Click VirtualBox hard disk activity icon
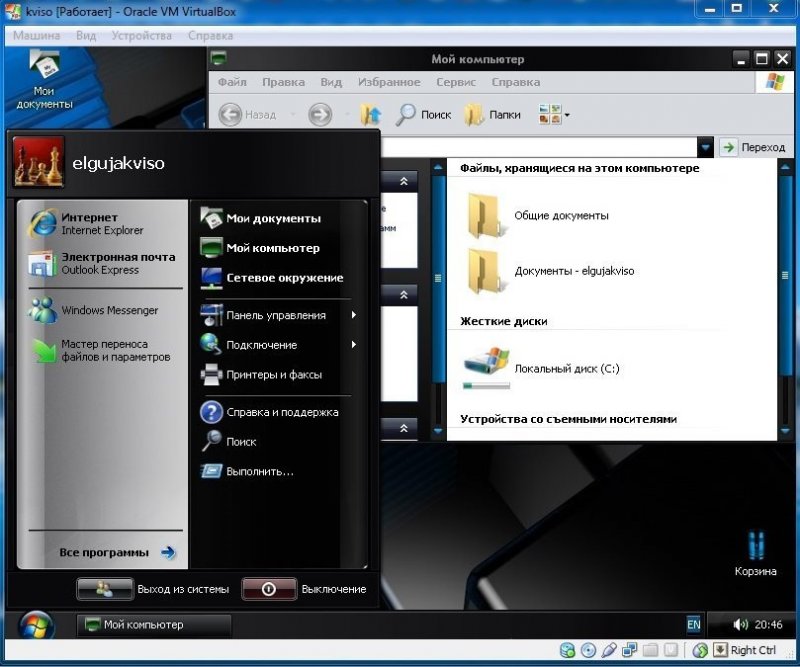Viewport: 800px width, 667px height. pyautogui.click(x=567, y=650)
